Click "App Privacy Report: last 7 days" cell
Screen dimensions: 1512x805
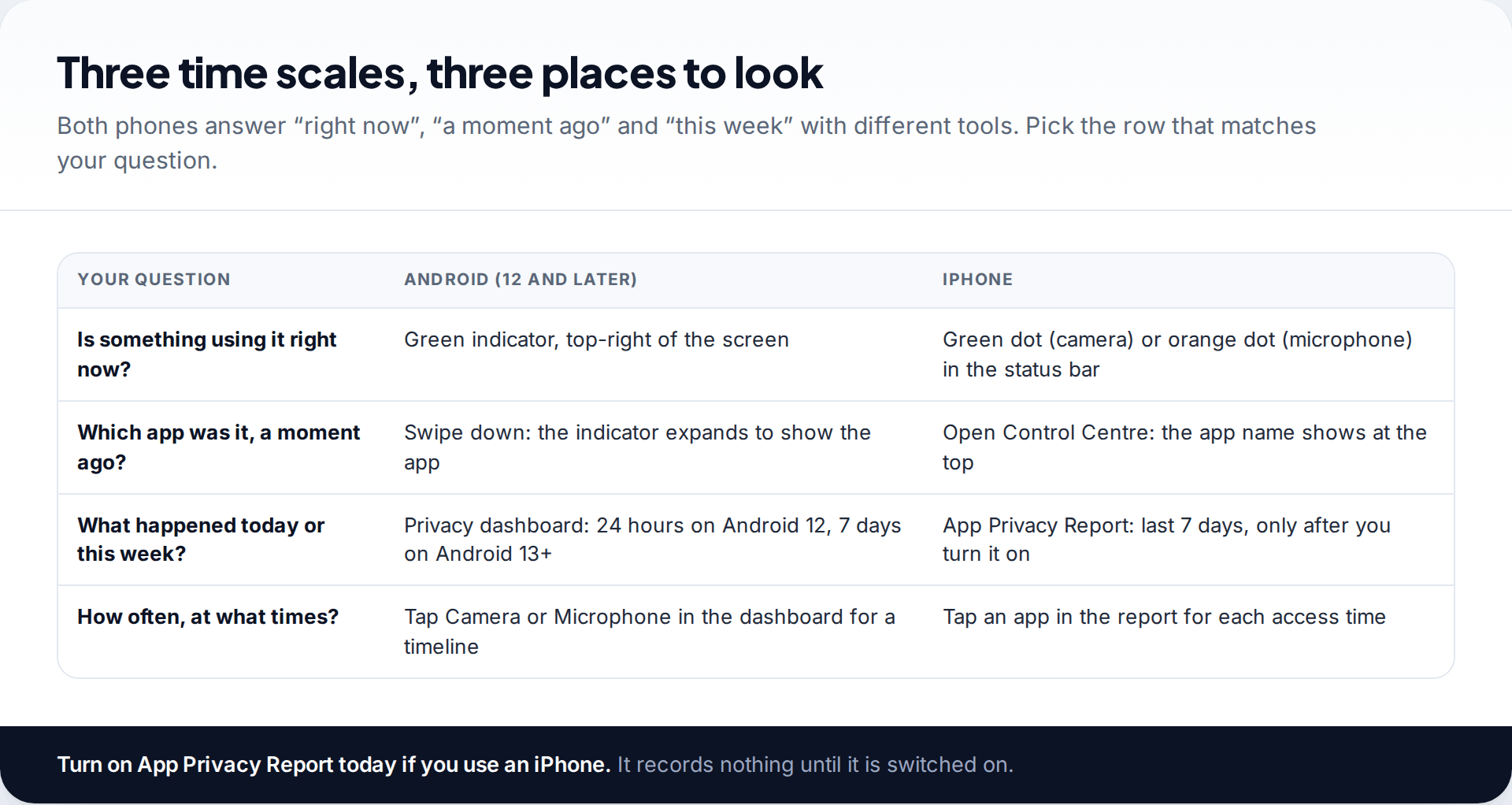[1166, 540]
